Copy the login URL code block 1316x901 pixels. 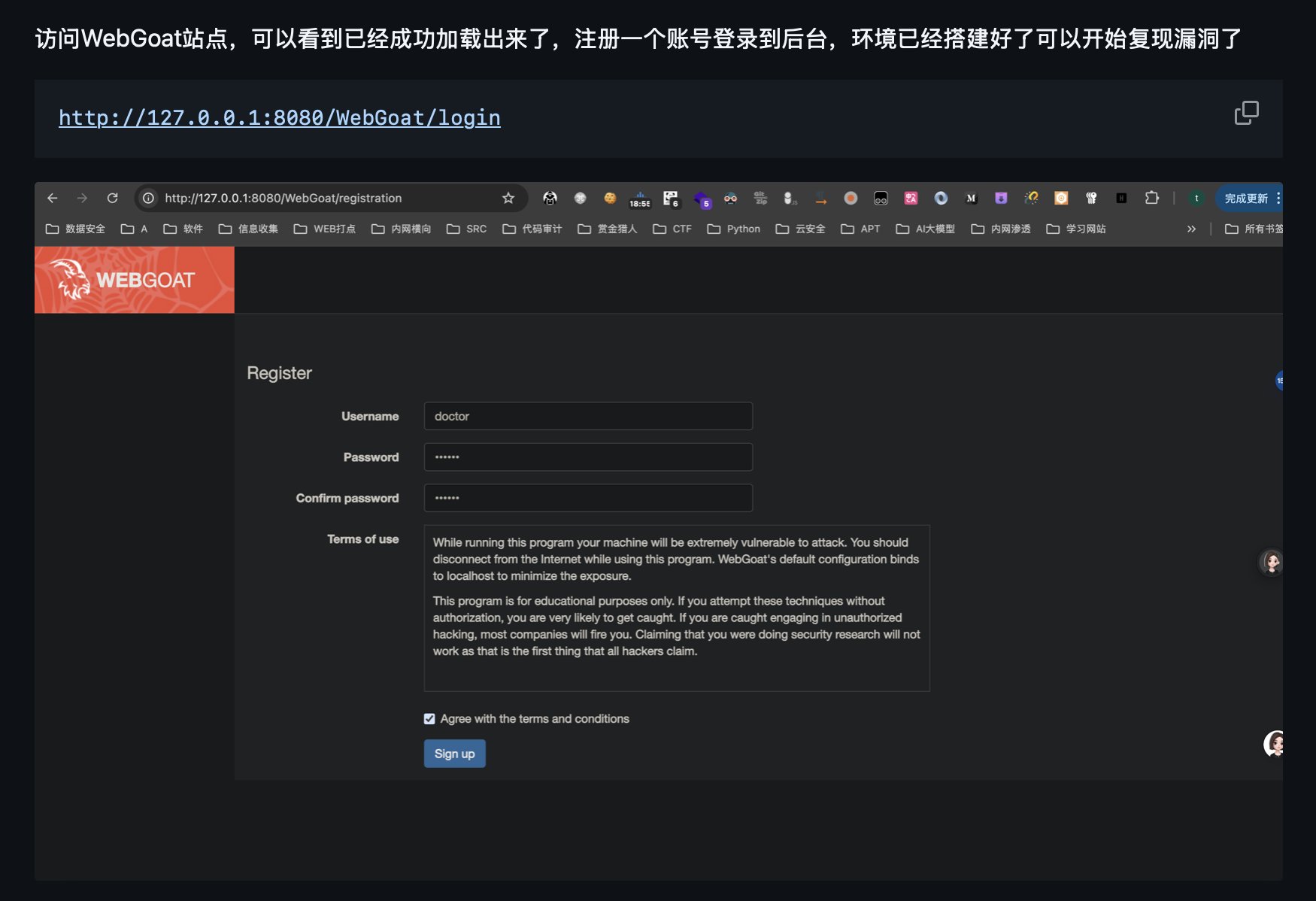click(x=1246, y=113)
